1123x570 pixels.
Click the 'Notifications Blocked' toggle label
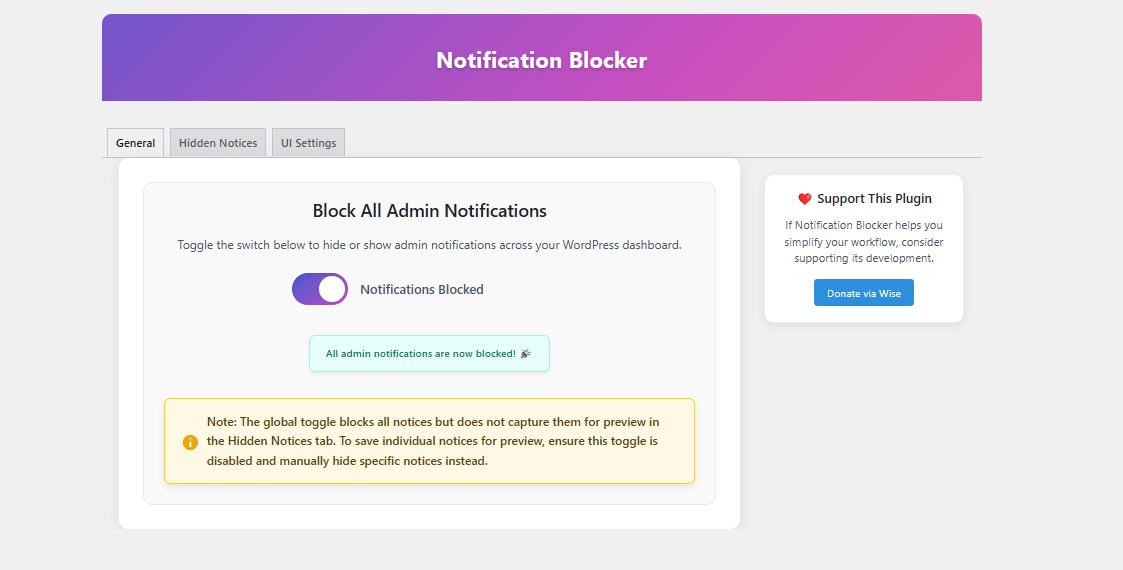point(421,290)
